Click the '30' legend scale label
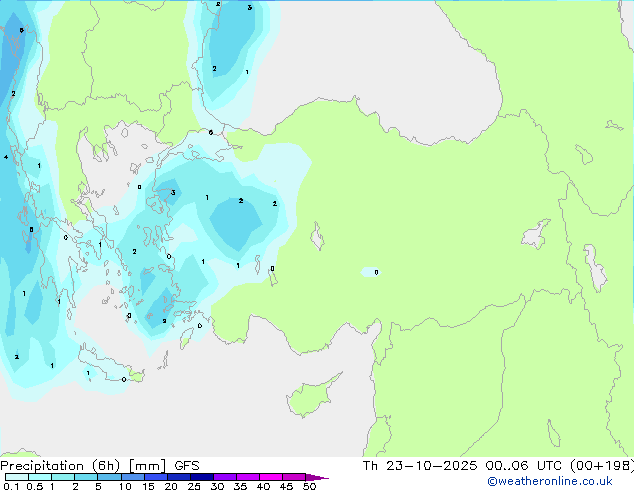The height and width of the screenshot is (490, 634). pyautogui.click(x=217, y=486)
